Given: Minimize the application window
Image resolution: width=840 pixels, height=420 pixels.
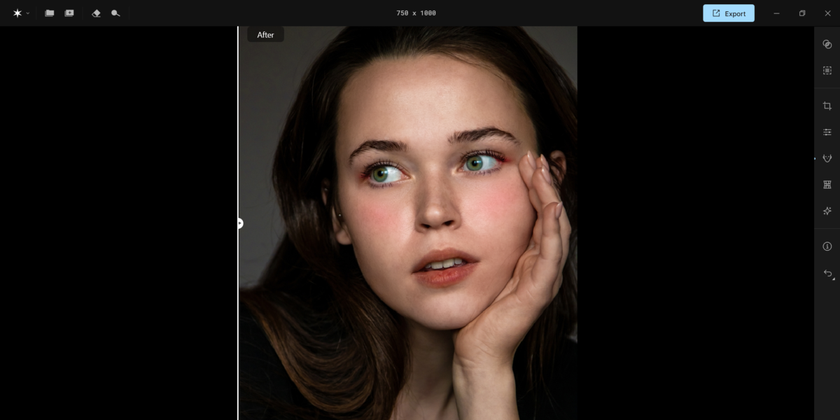Looking at the screenshot, I should point(776,13).
